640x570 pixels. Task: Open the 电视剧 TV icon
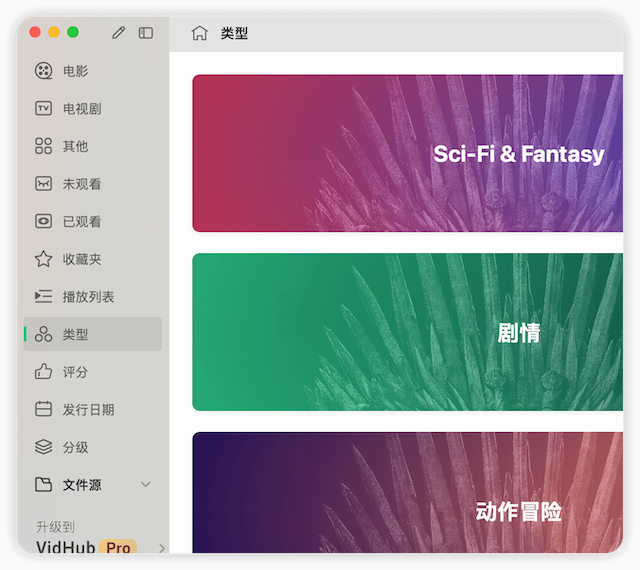coord(43,109)
